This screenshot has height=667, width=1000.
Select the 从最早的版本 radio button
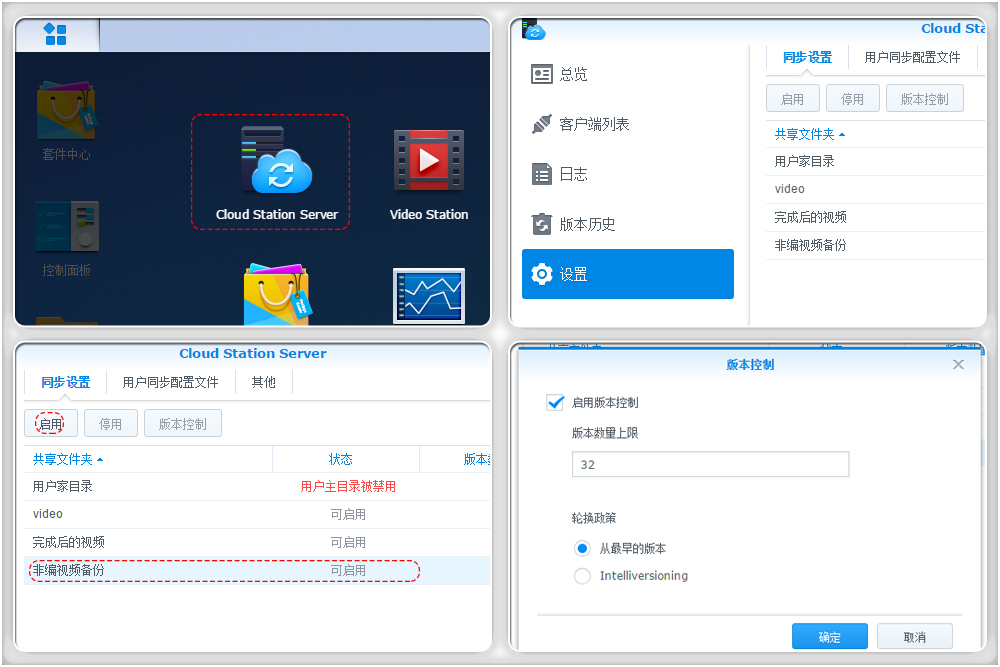click(x=581, y=547)
